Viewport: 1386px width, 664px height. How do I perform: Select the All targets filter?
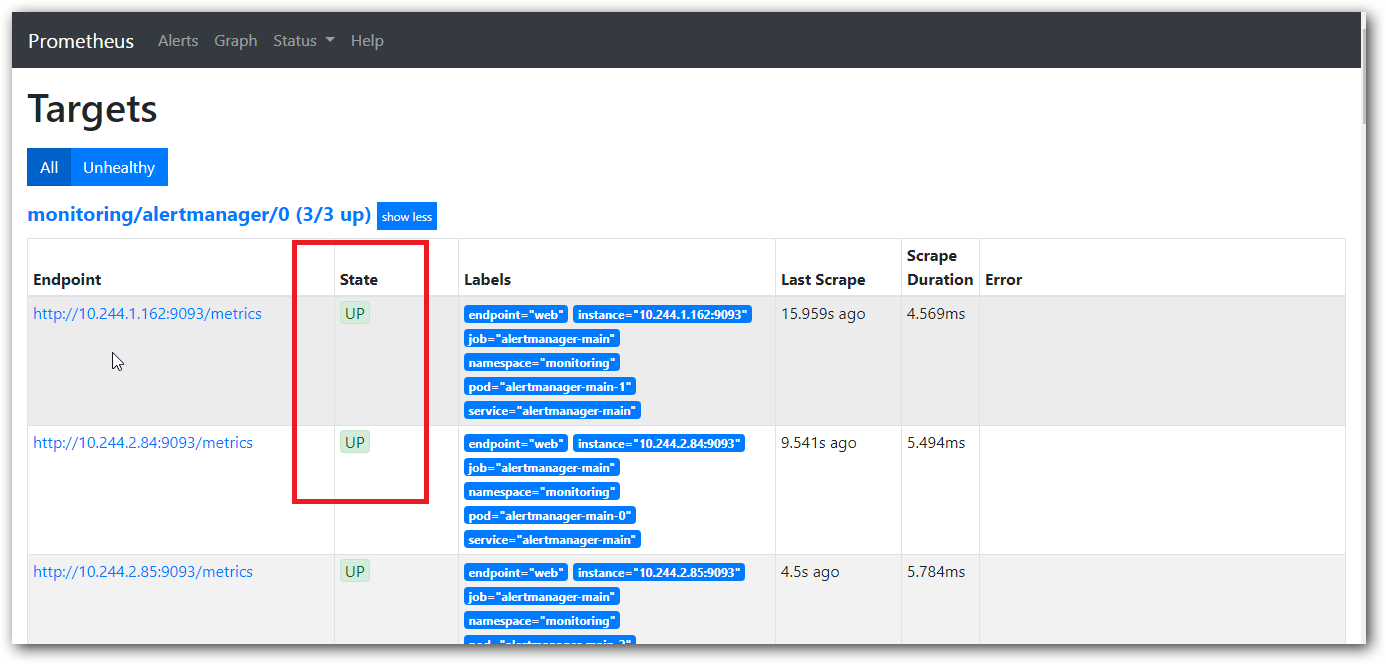(x=49, y=168)
